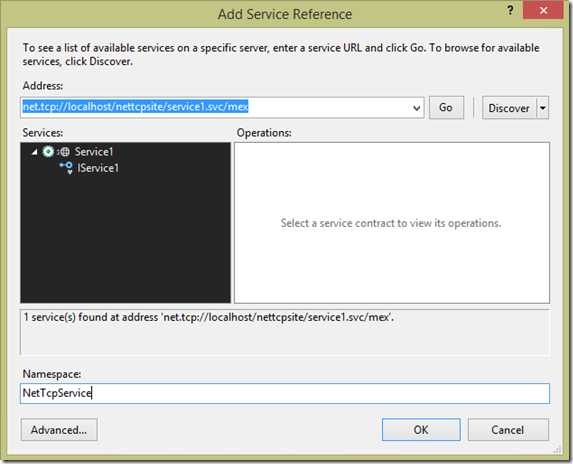This screenshot has height=464, width=573.
Task: Click the globe icon beside Service1
Action: pyautogui.click(x=64, y=152)
